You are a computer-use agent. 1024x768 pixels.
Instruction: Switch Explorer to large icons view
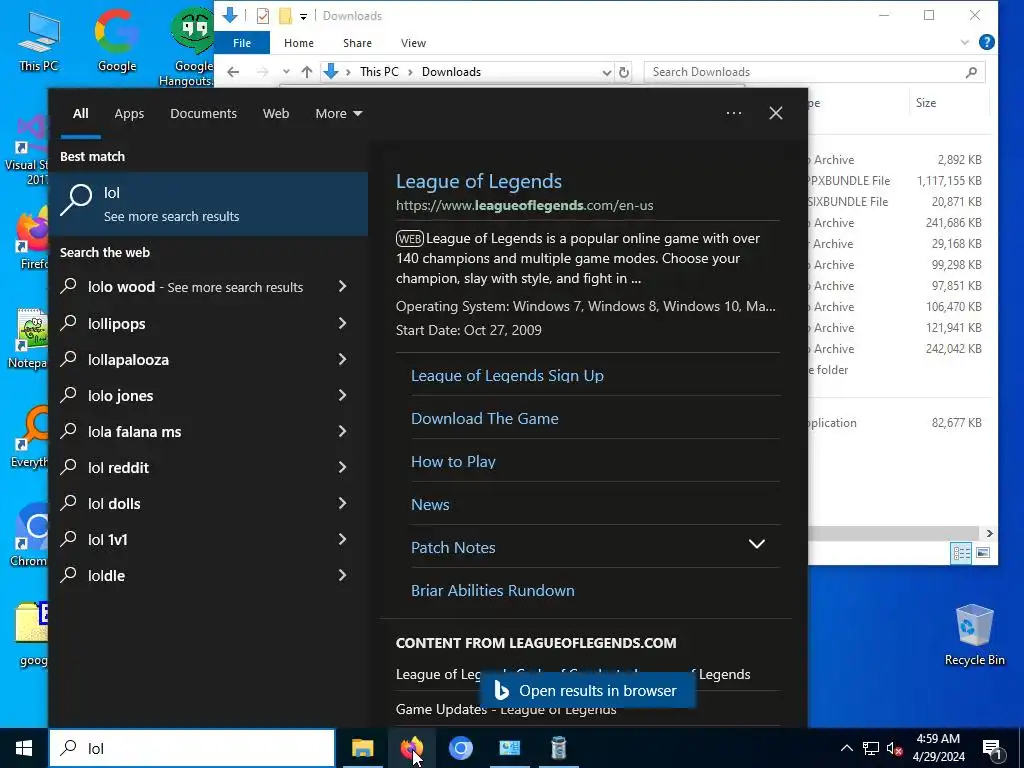tap(983, 553)
